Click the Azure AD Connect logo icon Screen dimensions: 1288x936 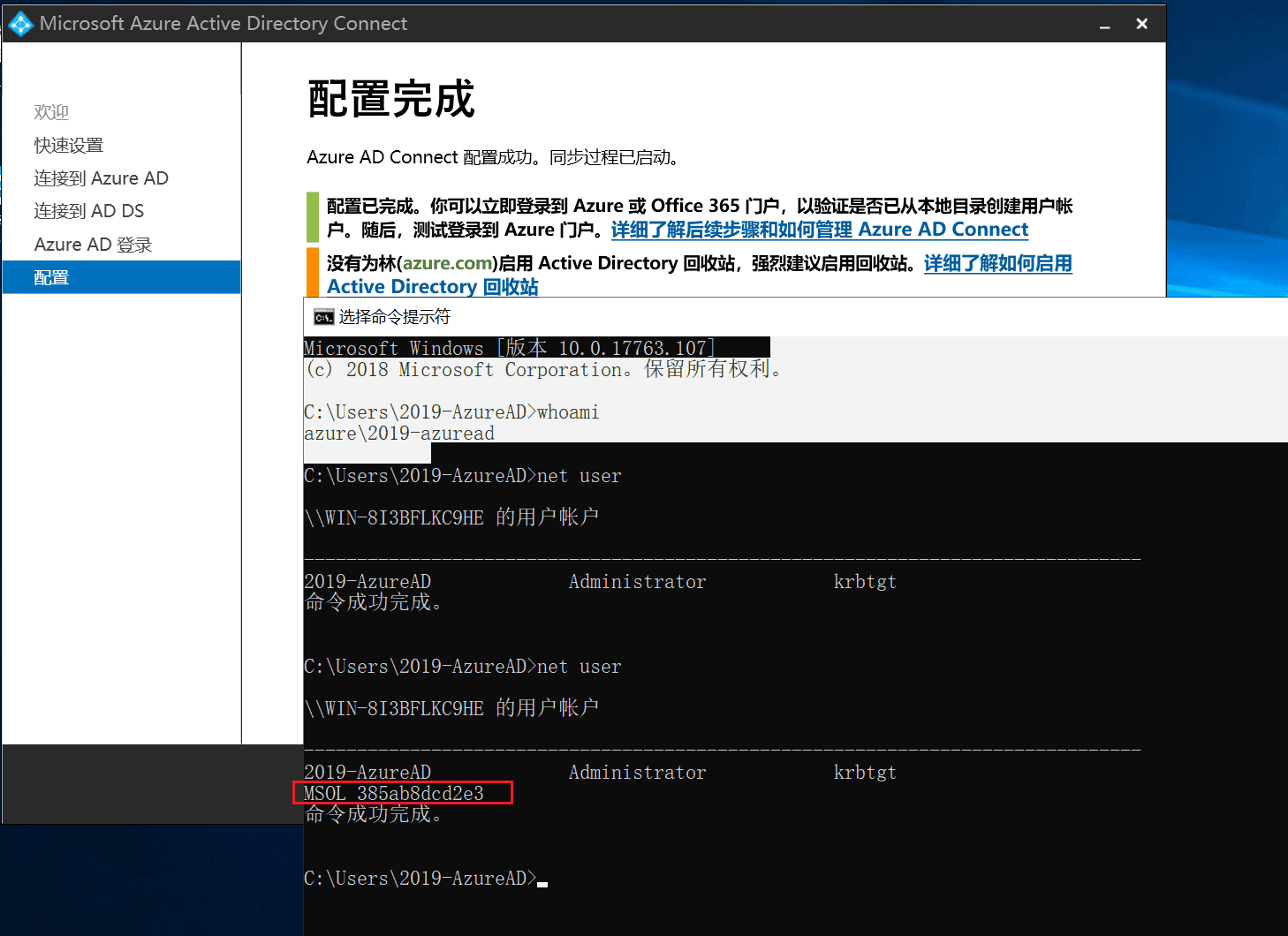20,24
